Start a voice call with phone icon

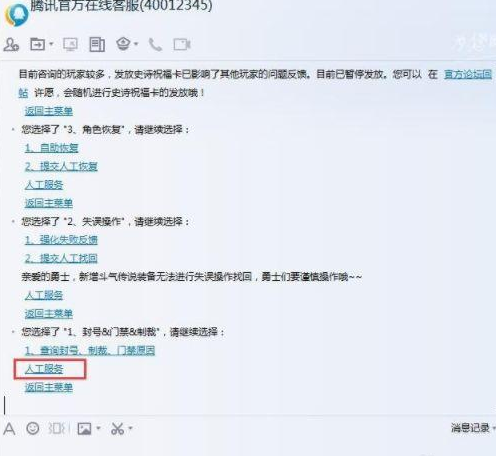point(155,44)
